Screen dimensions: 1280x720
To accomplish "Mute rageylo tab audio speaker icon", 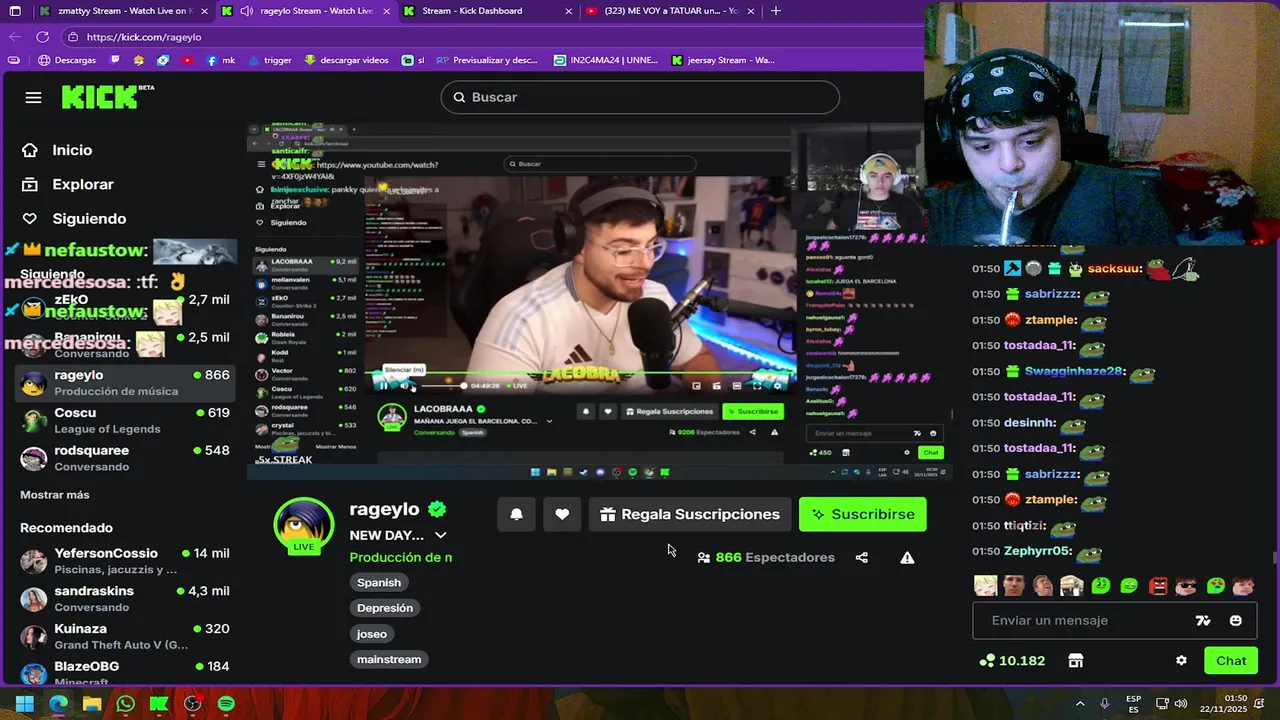I will point(247,11).
